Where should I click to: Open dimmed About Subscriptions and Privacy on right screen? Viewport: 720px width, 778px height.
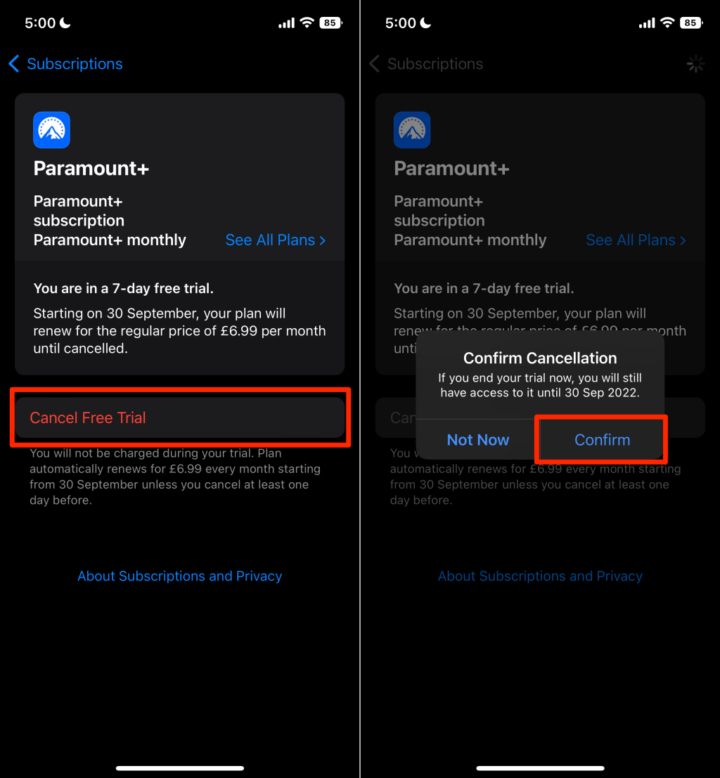point(540,576)
